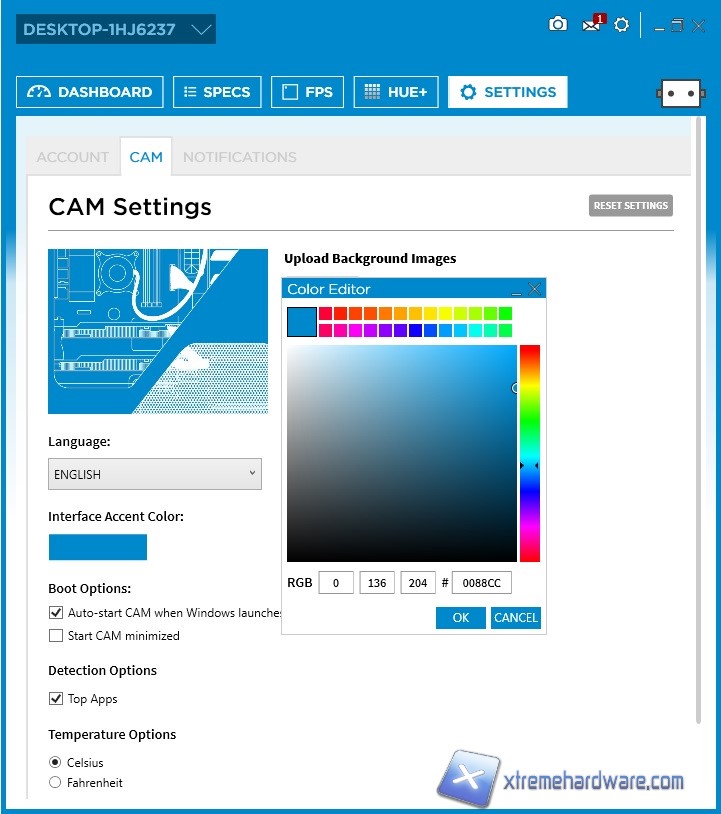Switch to the ACCOUNT settings tab
The width and height of the screenshot is (721, 814).
(x=72, y=157)
